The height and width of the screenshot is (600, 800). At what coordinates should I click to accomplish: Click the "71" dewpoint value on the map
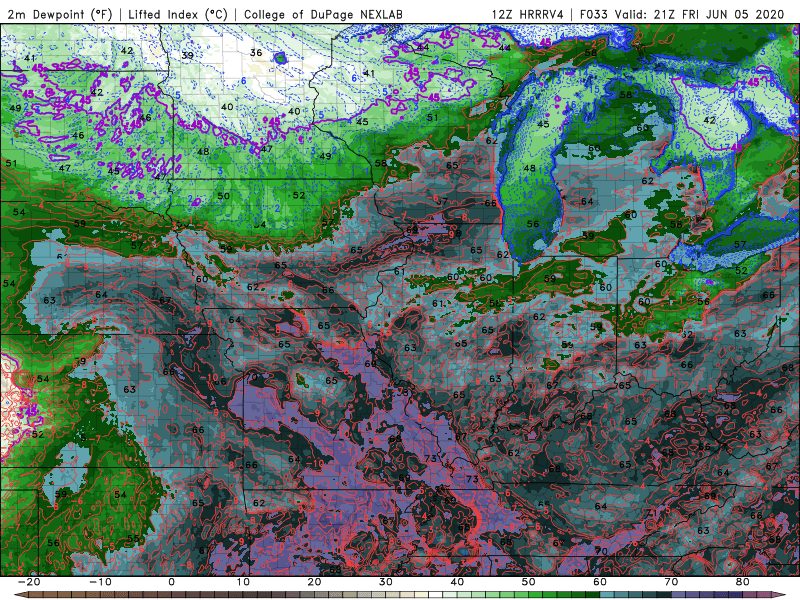pyautogui.click(x=652, y=513)
